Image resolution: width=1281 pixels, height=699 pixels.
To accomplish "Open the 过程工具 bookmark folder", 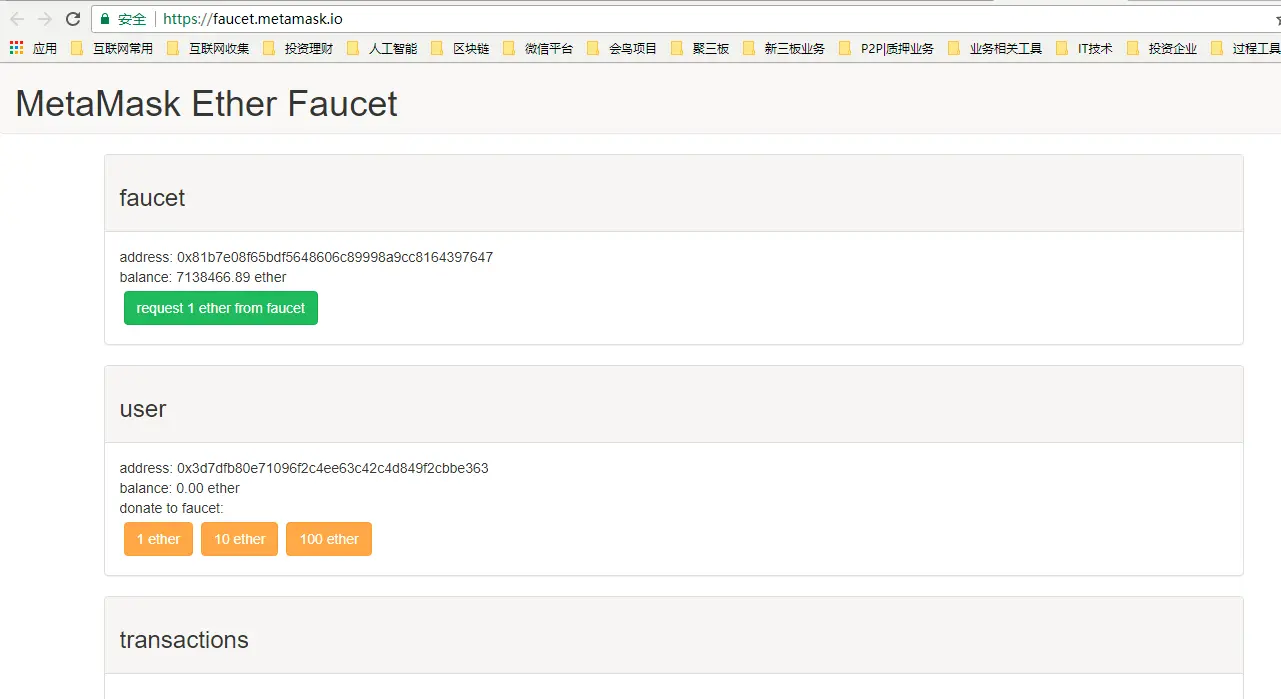I will click(x=1246, y=48).
